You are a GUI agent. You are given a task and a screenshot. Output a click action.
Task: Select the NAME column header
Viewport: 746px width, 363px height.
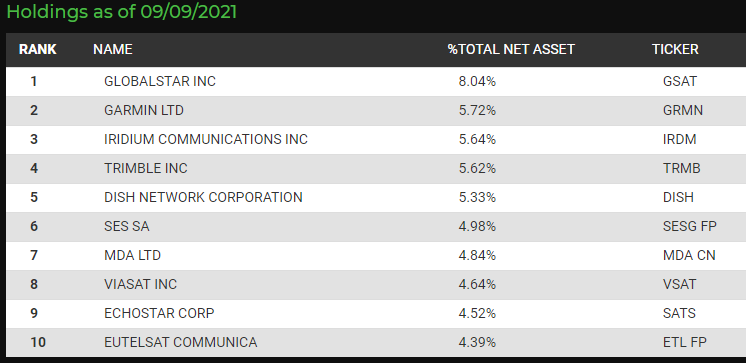click(113, 49)
